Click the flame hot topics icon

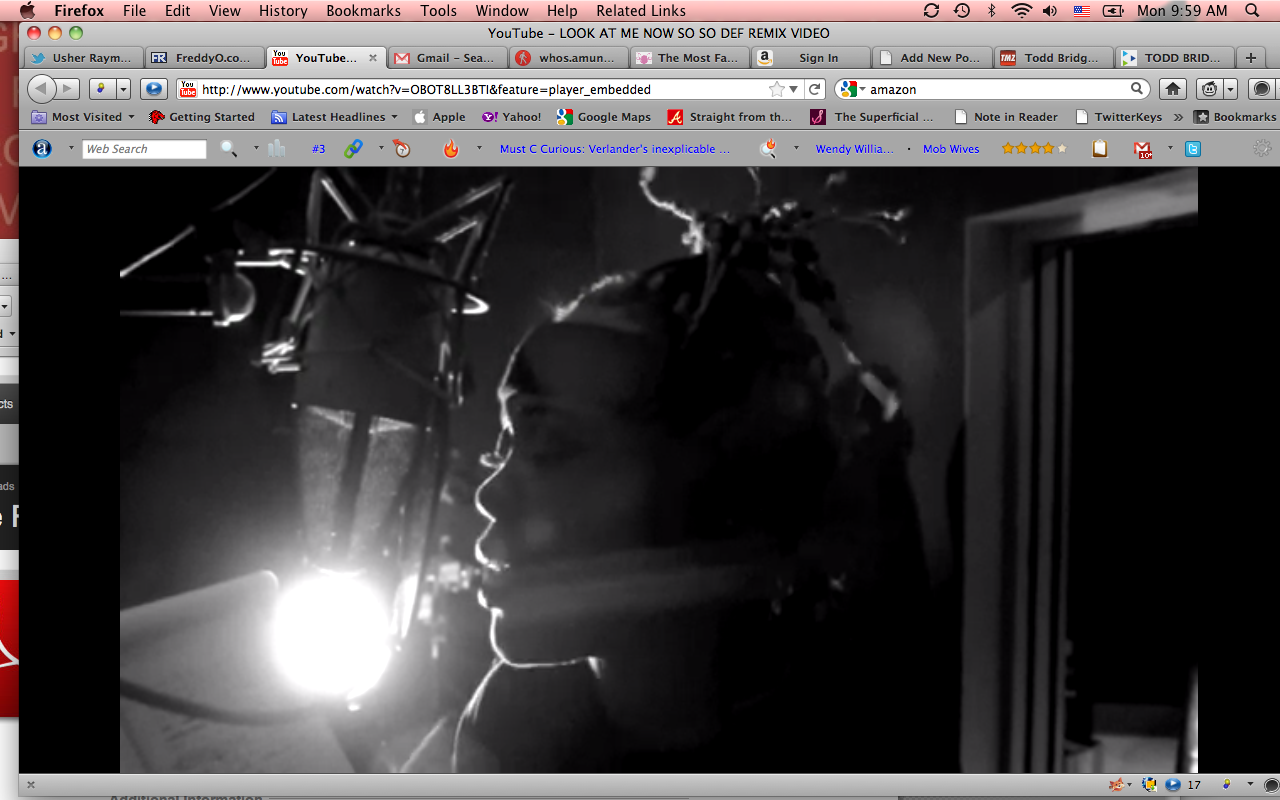[x=451, y=149]
